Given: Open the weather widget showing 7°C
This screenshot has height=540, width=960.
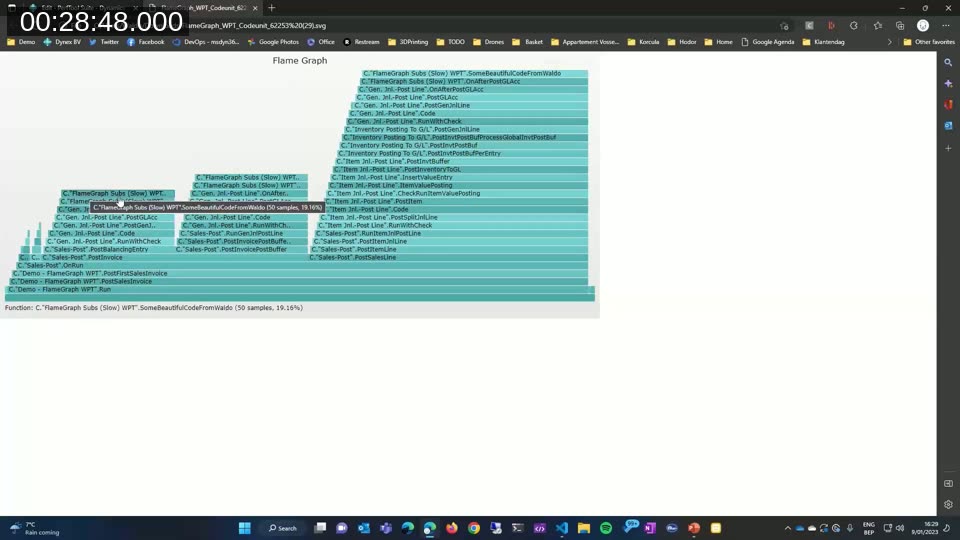Looking at the screenshot, I should click(x=35, y=528).
